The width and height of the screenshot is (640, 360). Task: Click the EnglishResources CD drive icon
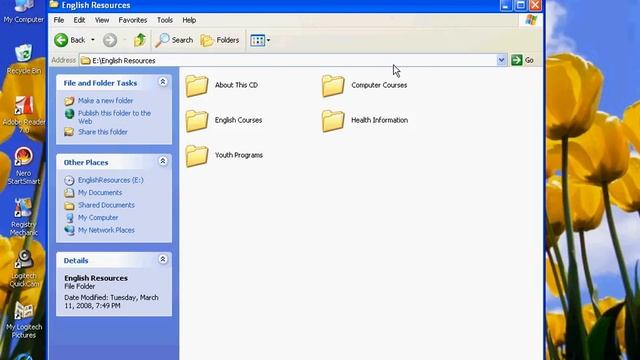pyautogui.click(x=69, y=180)
